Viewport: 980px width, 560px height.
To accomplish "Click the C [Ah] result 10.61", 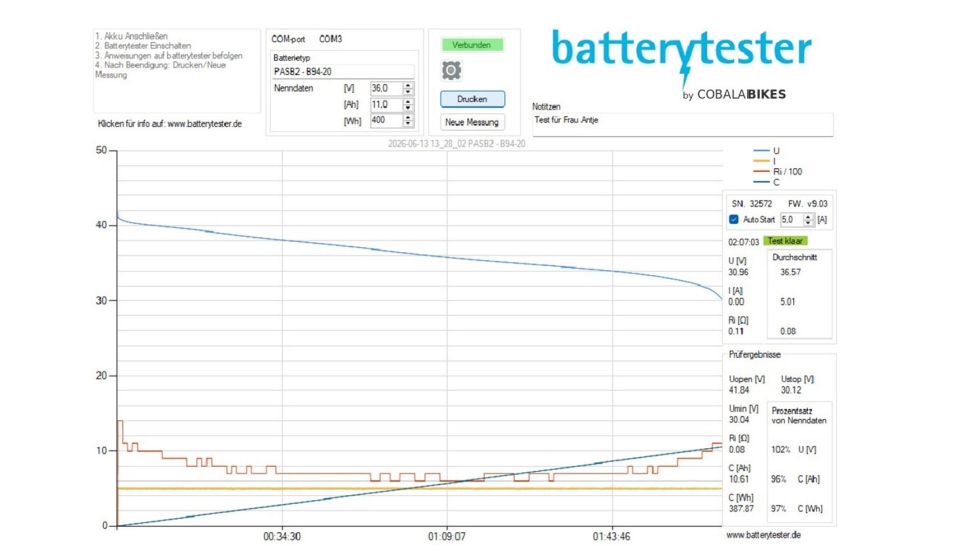I will (x=739, y=479).
